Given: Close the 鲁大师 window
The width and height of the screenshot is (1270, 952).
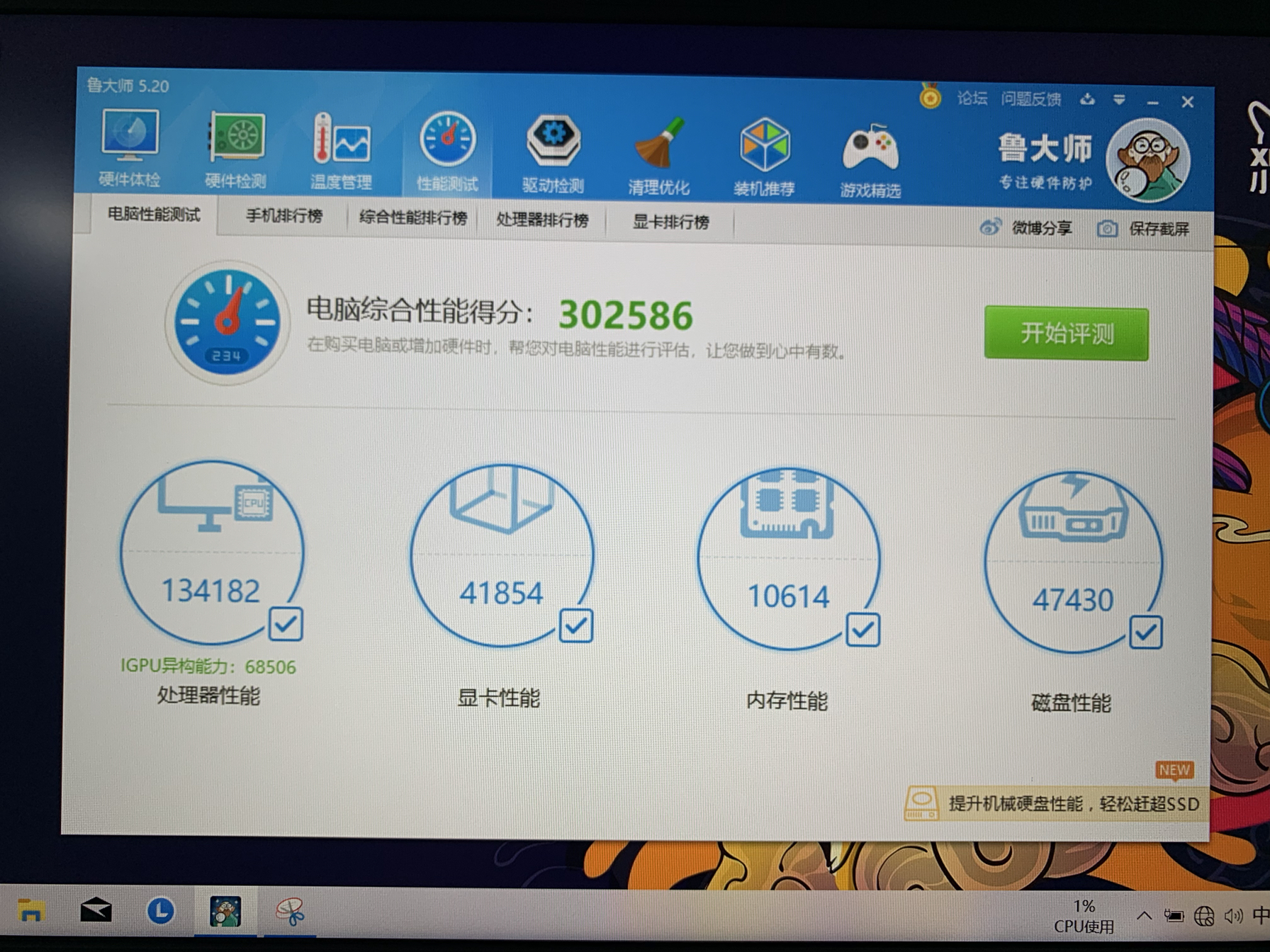Looking at the screenshot, I should [1188, 102].
